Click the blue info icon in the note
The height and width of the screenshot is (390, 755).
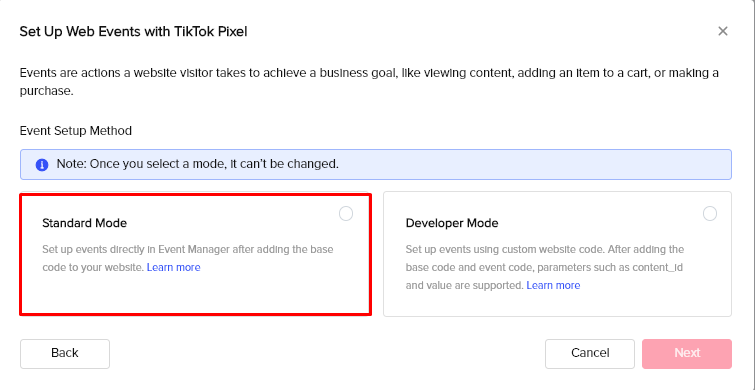click(x=42, y=165)
